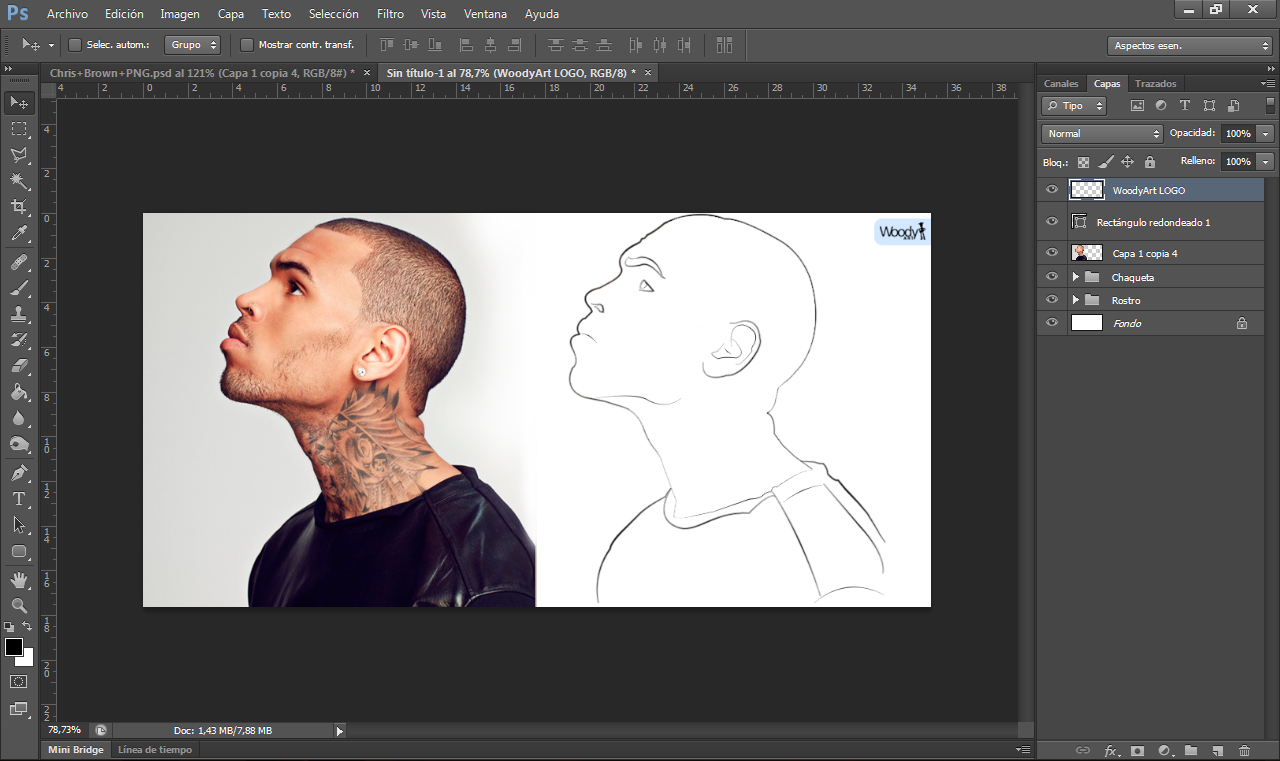This screenshot has width=1280, height=761.
Task: Select the Polygonal Lasso tool
Action: 19,155
